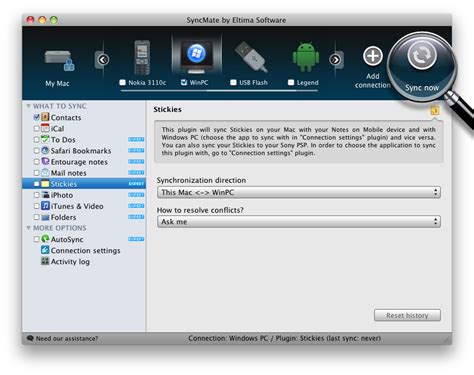474x375 pixels.
Task: Open the Synchronization direction dropdown
Action: [299, 192]
